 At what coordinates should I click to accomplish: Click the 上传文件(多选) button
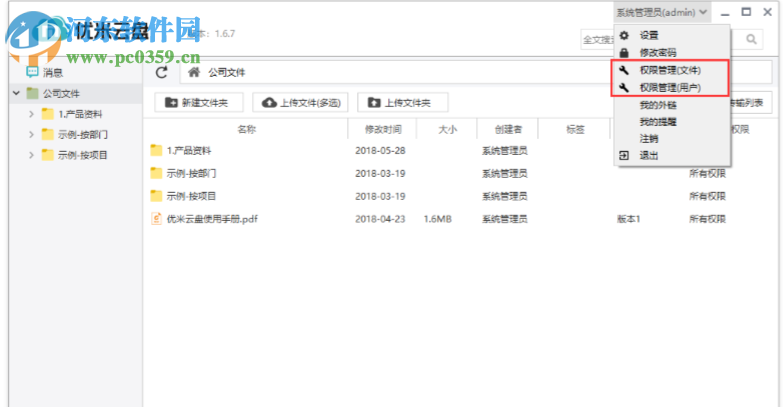point(300,102)
